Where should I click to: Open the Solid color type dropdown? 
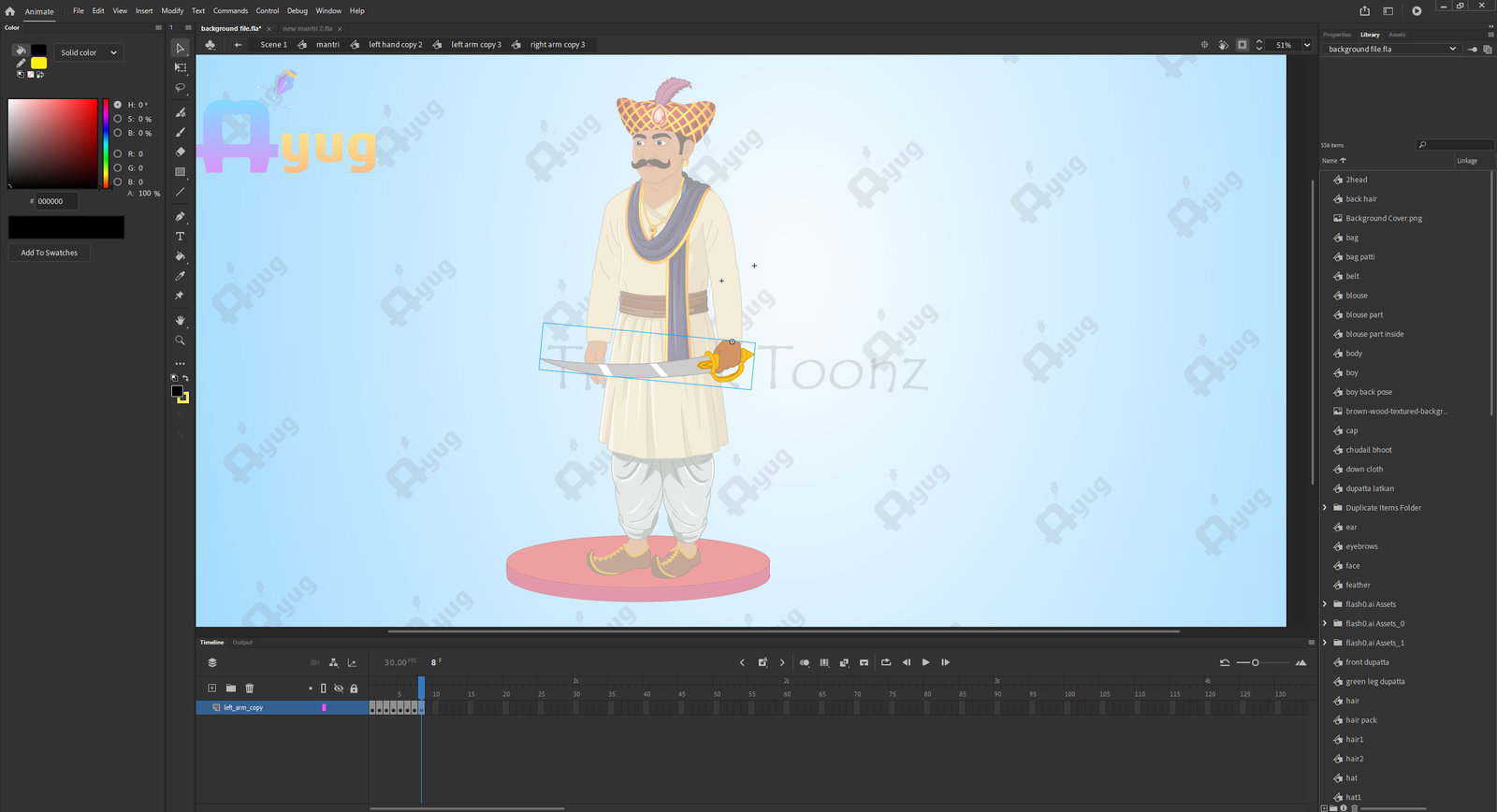pos(89,52)
